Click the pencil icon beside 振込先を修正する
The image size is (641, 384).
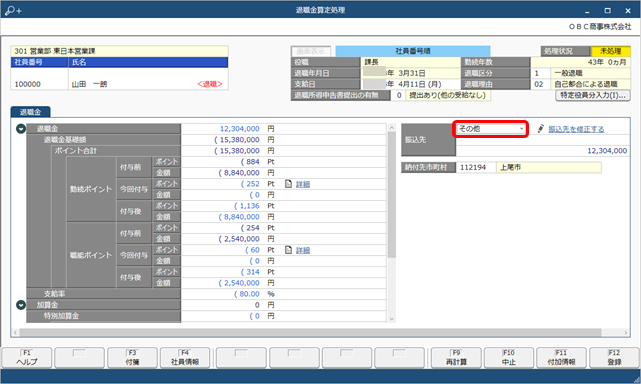pyautogui.click(x=541, y=129)
